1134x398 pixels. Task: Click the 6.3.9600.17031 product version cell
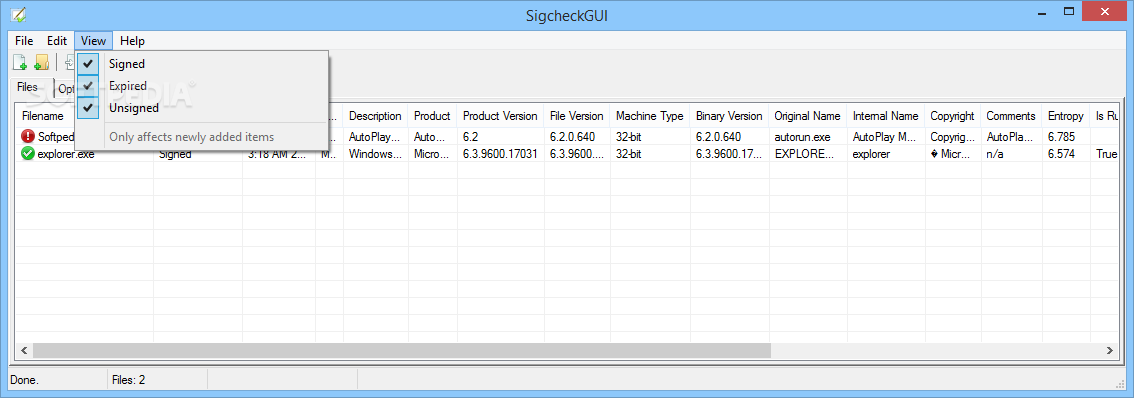[x=500, y=153]
